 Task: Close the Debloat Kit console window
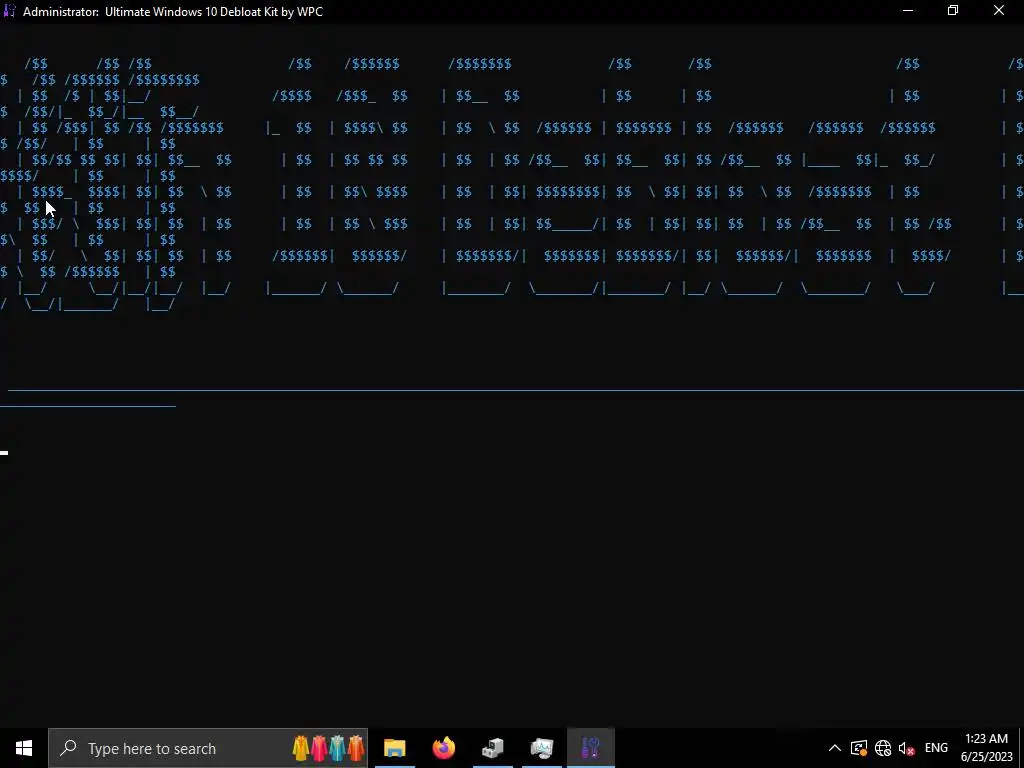click(999, 11)
